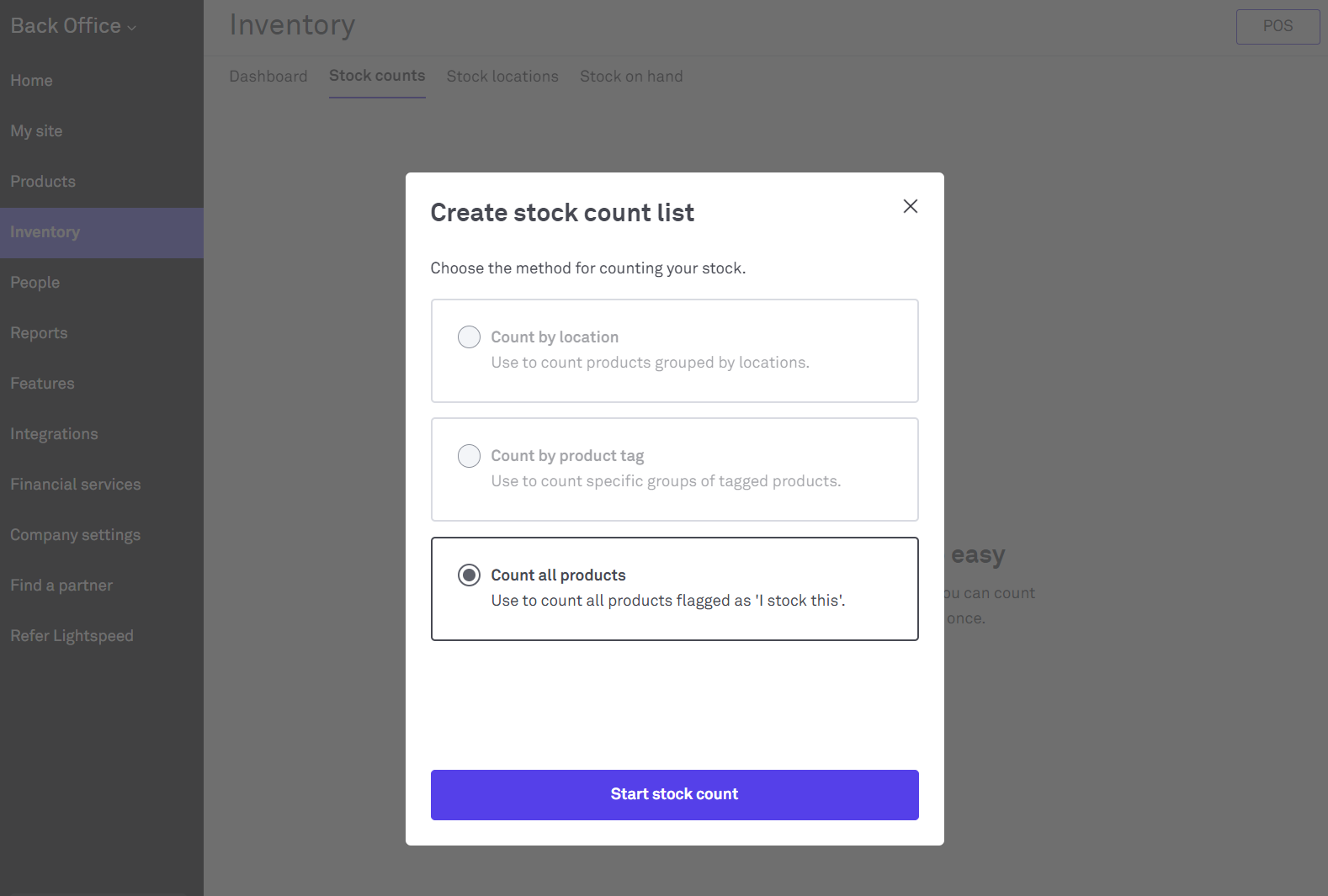Screen dimensions: 1328x896
Task: Click Find a partner sidebar link
Action: pyautogui.click(x=61, y=586)
